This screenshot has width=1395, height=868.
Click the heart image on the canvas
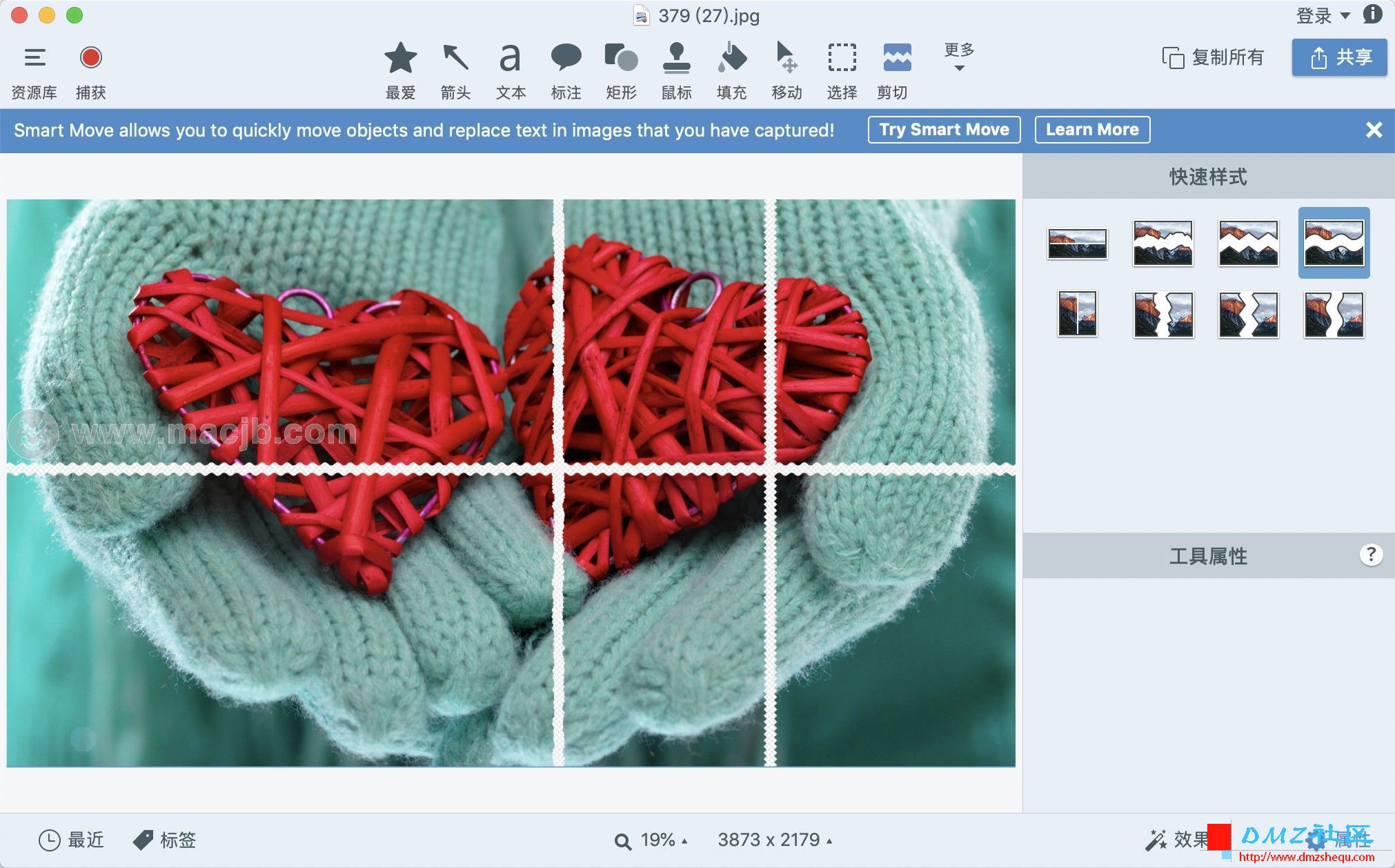[511, 483]
